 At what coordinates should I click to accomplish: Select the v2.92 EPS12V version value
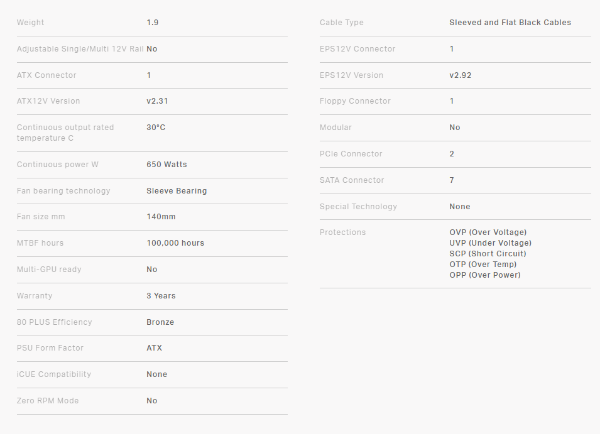pos(461,75)
